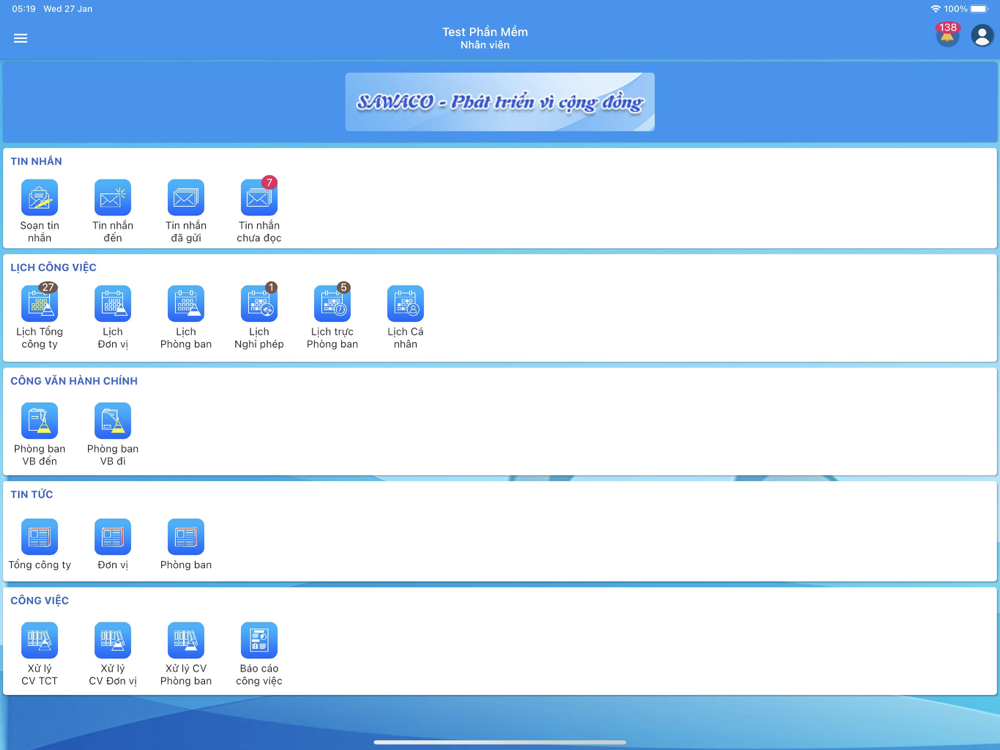This screenshot has width=1000, height=750.
Task: Open Tin nhắn chưa đọc
Action: (259, 198)
